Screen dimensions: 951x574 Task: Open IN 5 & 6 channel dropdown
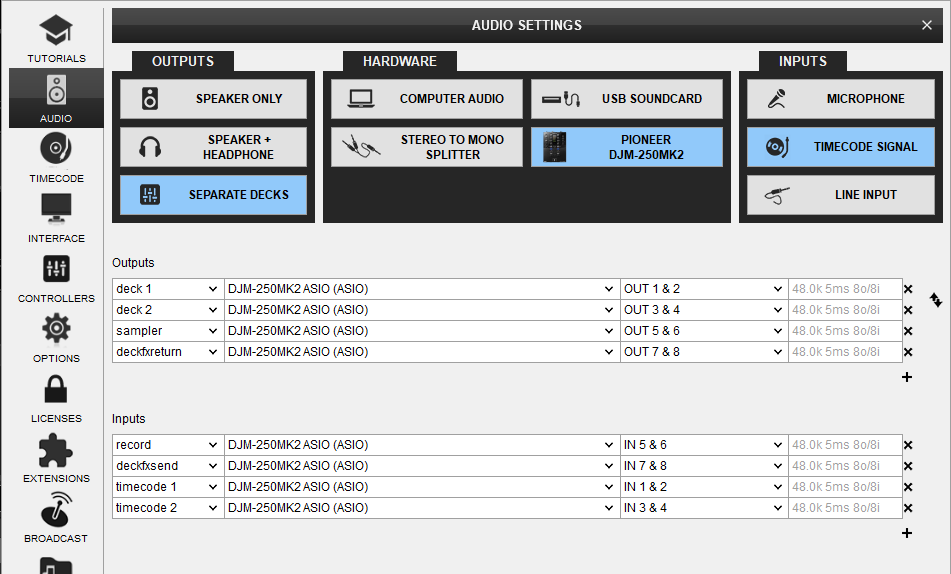point(704,445)
